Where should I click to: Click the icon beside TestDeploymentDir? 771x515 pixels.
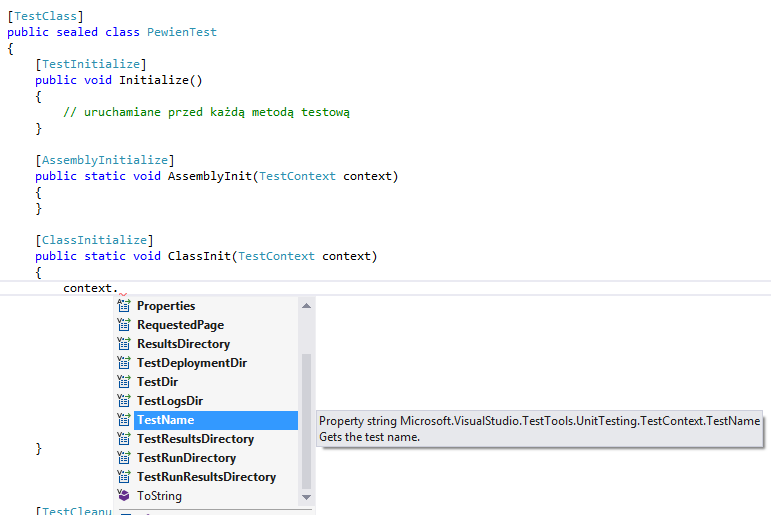(124, 363)
